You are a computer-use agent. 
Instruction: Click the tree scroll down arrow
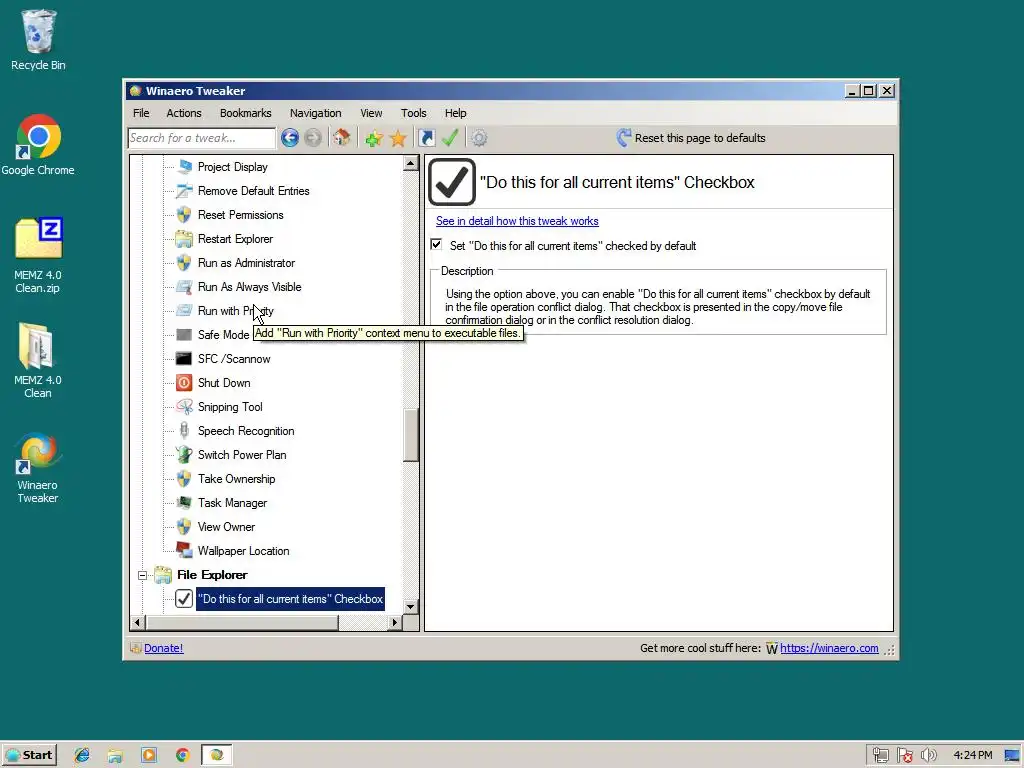tap(411, 607)
